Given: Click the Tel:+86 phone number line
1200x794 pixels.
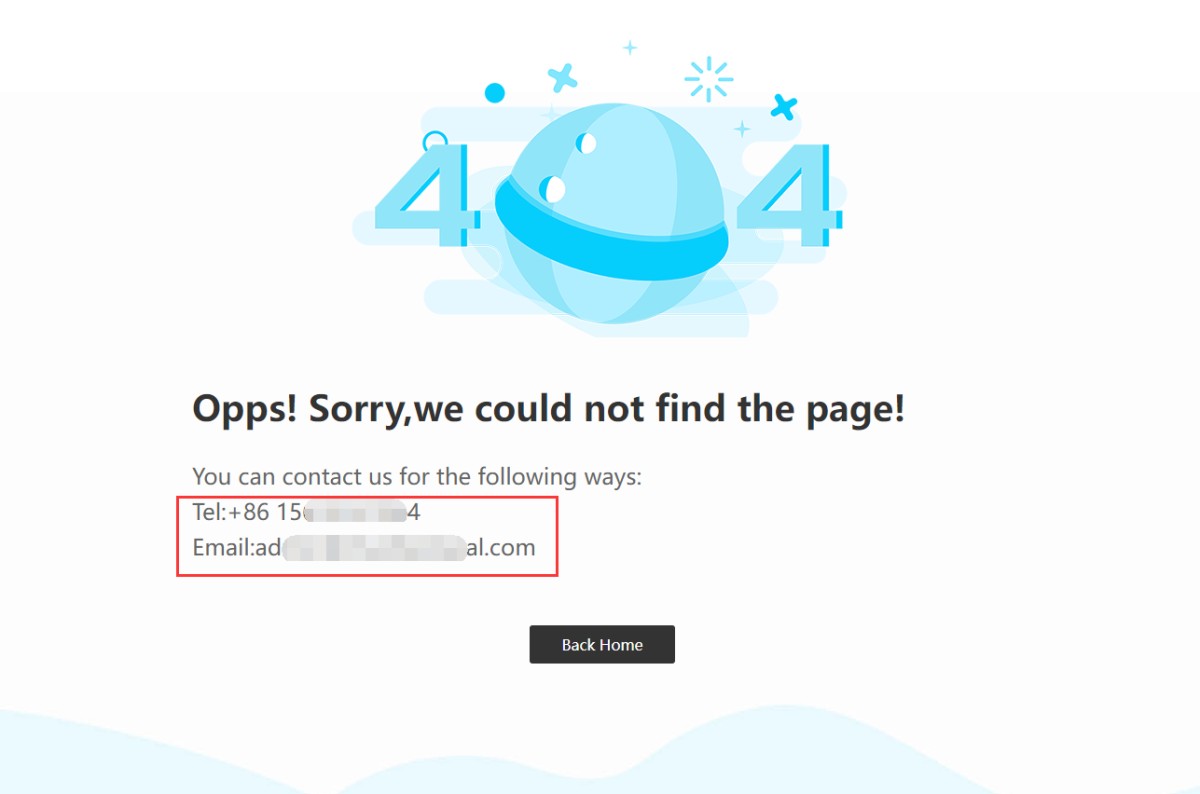Looking at the screenshot, I should click(x=307, y=513).
